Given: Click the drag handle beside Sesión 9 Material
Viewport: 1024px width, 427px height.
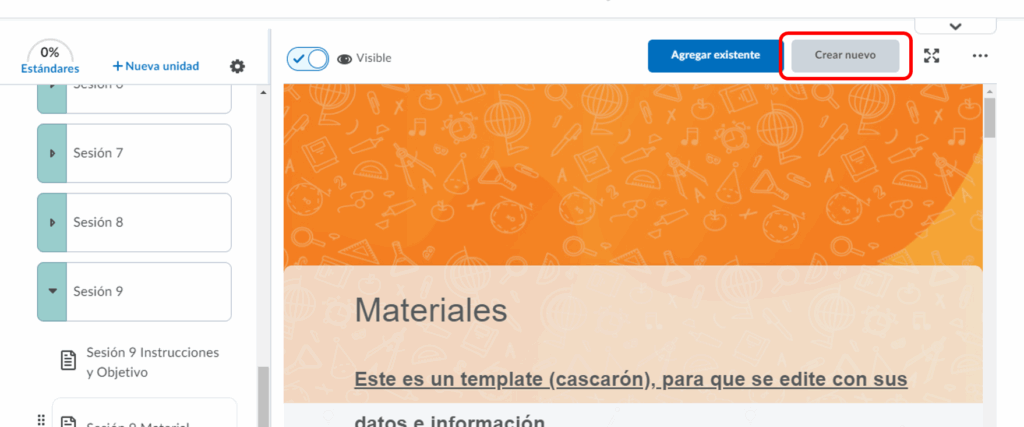Looking at the screenshot, I should [41, 420].
